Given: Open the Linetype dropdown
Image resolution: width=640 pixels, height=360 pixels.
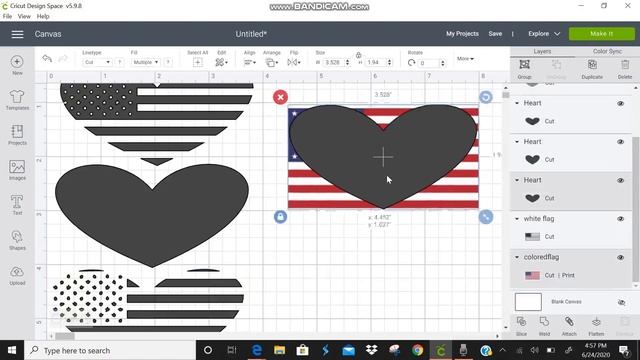Looking at the screenshot, I should click(x=97, y=62).
